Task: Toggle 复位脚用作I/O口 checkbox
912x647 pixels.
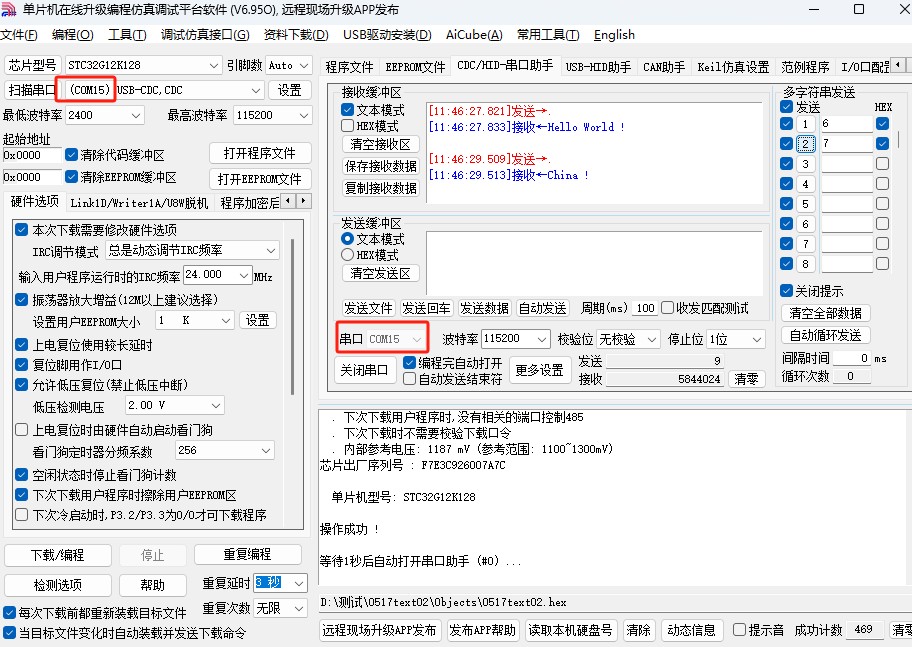Action: coord(22,365)
